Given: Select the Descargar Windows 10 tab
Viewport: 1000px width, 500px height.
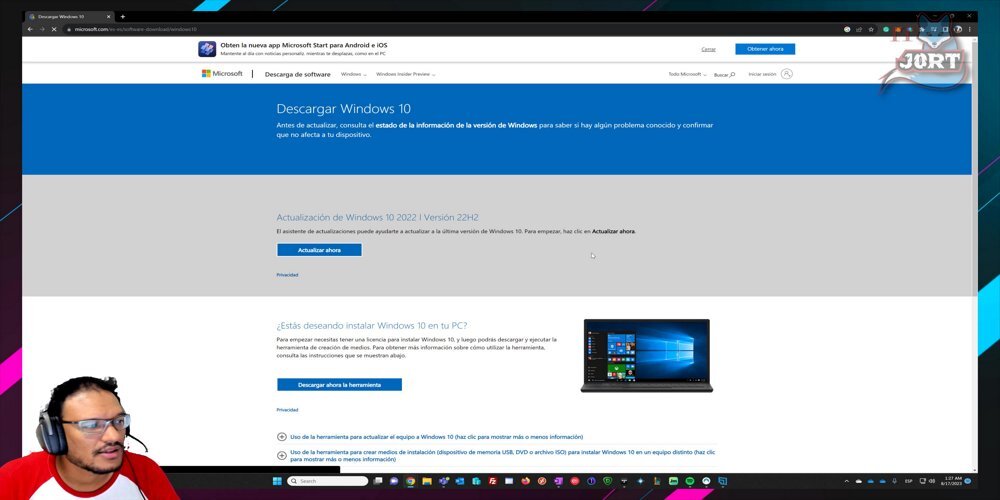Looking at the screenshot, I should [70, 17].
